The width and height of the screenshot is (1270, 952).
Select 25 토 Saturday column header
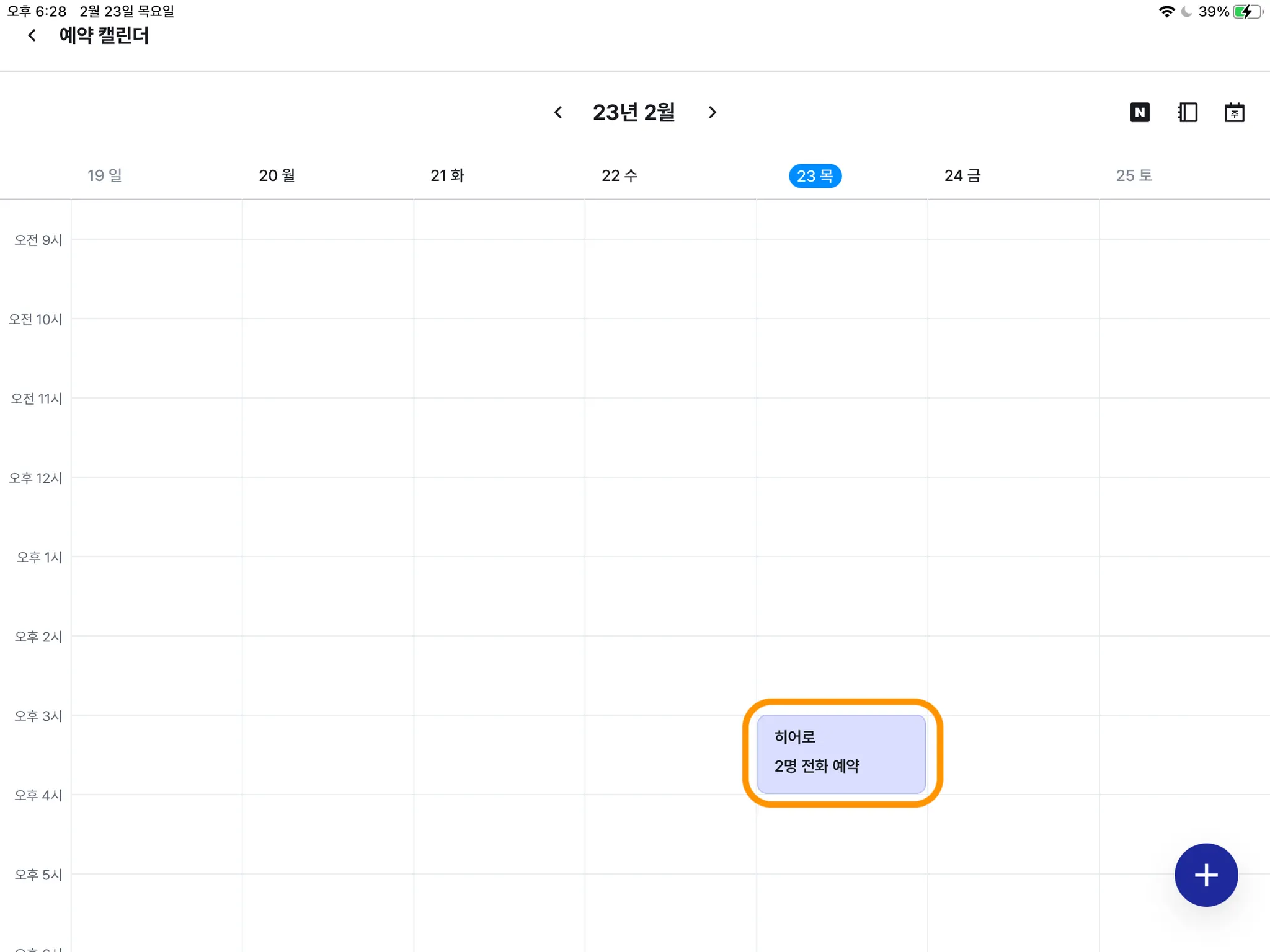(x=1134, y=175)
